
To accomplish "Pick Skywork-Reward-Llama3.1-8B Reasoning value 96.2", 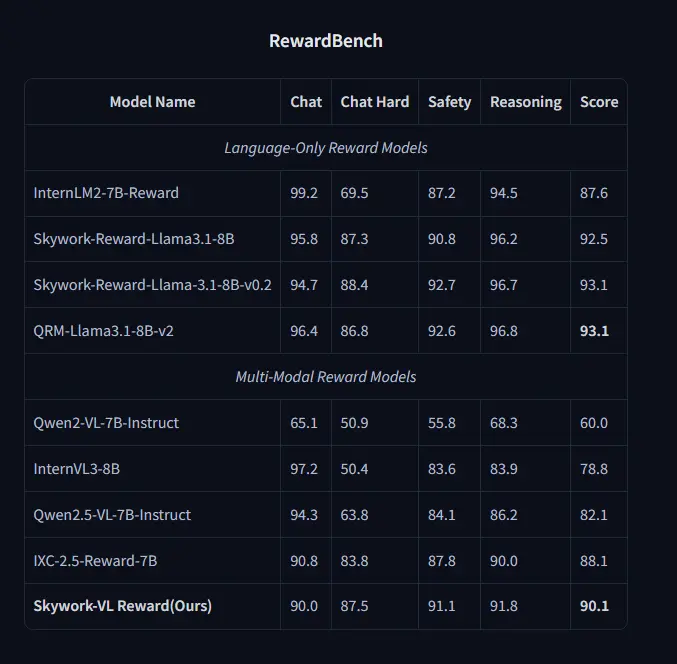I will [504, 239].
